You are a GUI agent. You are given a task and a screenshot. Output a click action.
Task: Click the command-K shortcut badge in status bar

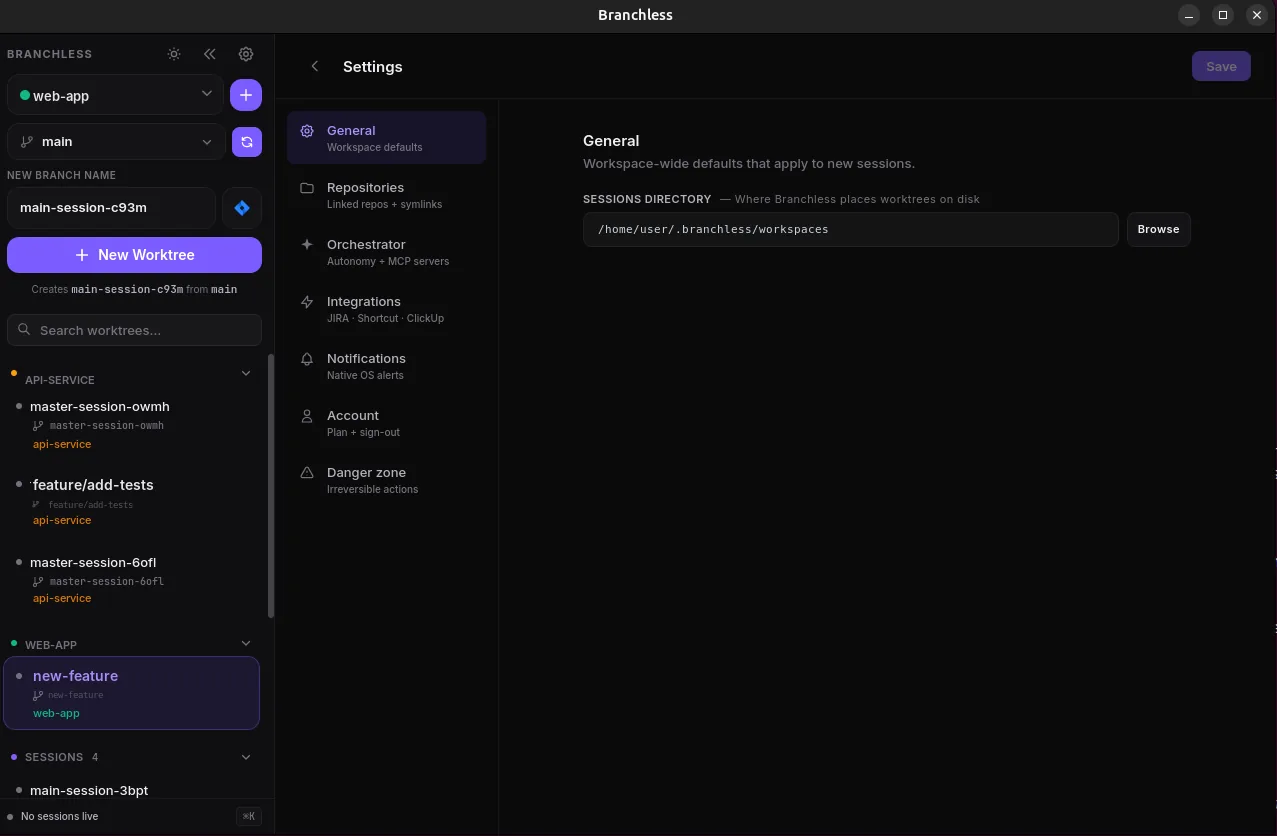pyautogui.click(x=248, y=816)
